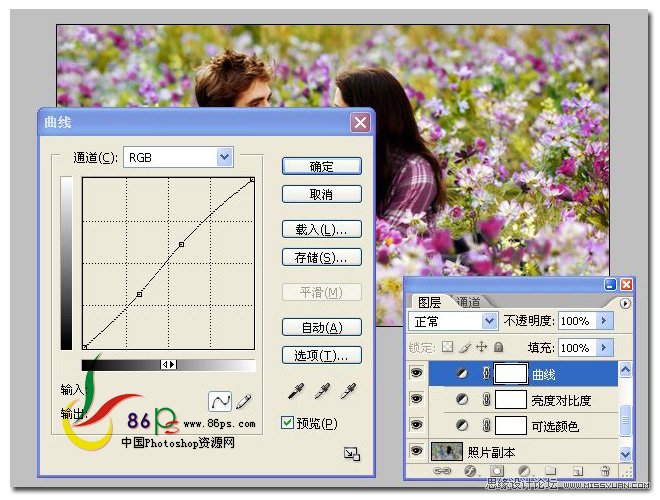Open the 填充 fill slider arrow

604,347
